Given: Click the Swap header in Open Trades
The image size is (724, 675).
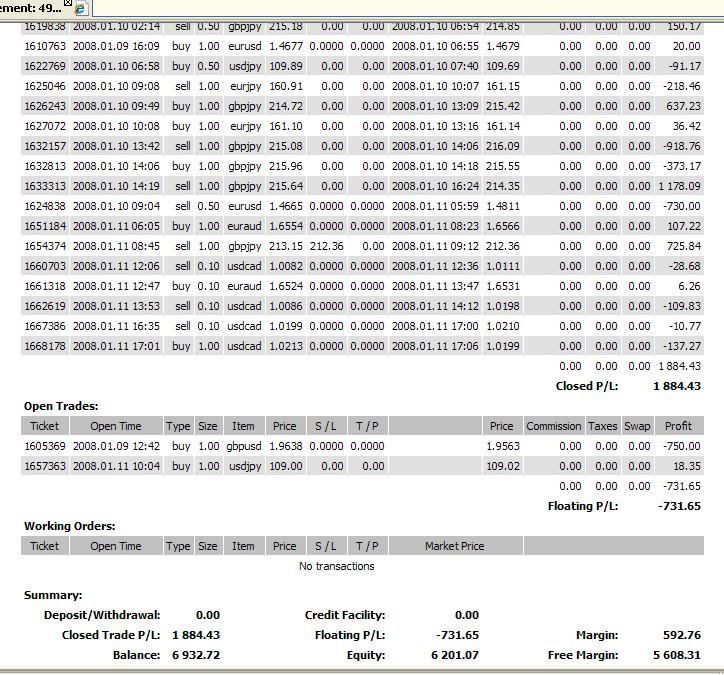Looking at the screenshot, I should [637, 426].
